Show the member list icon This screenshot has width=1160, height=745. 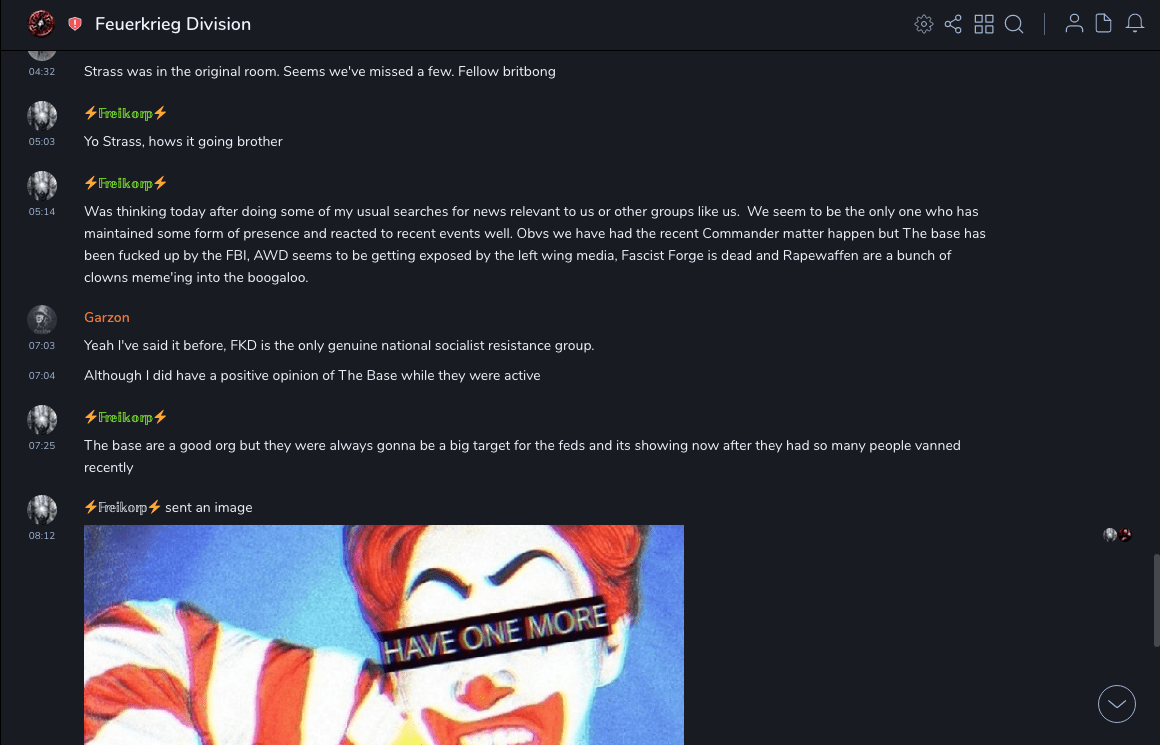click(1073, 24)
